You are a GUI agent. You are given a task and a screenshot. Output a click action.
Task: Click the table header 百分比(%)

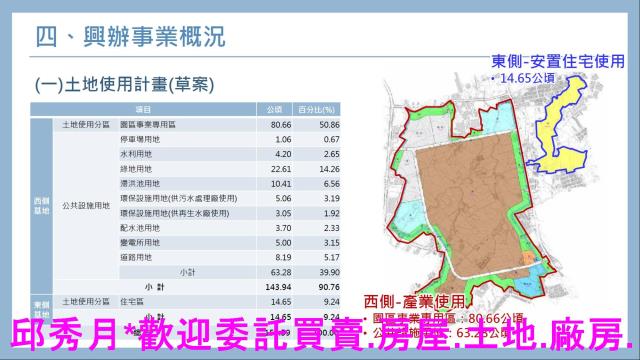coord(316,109)
